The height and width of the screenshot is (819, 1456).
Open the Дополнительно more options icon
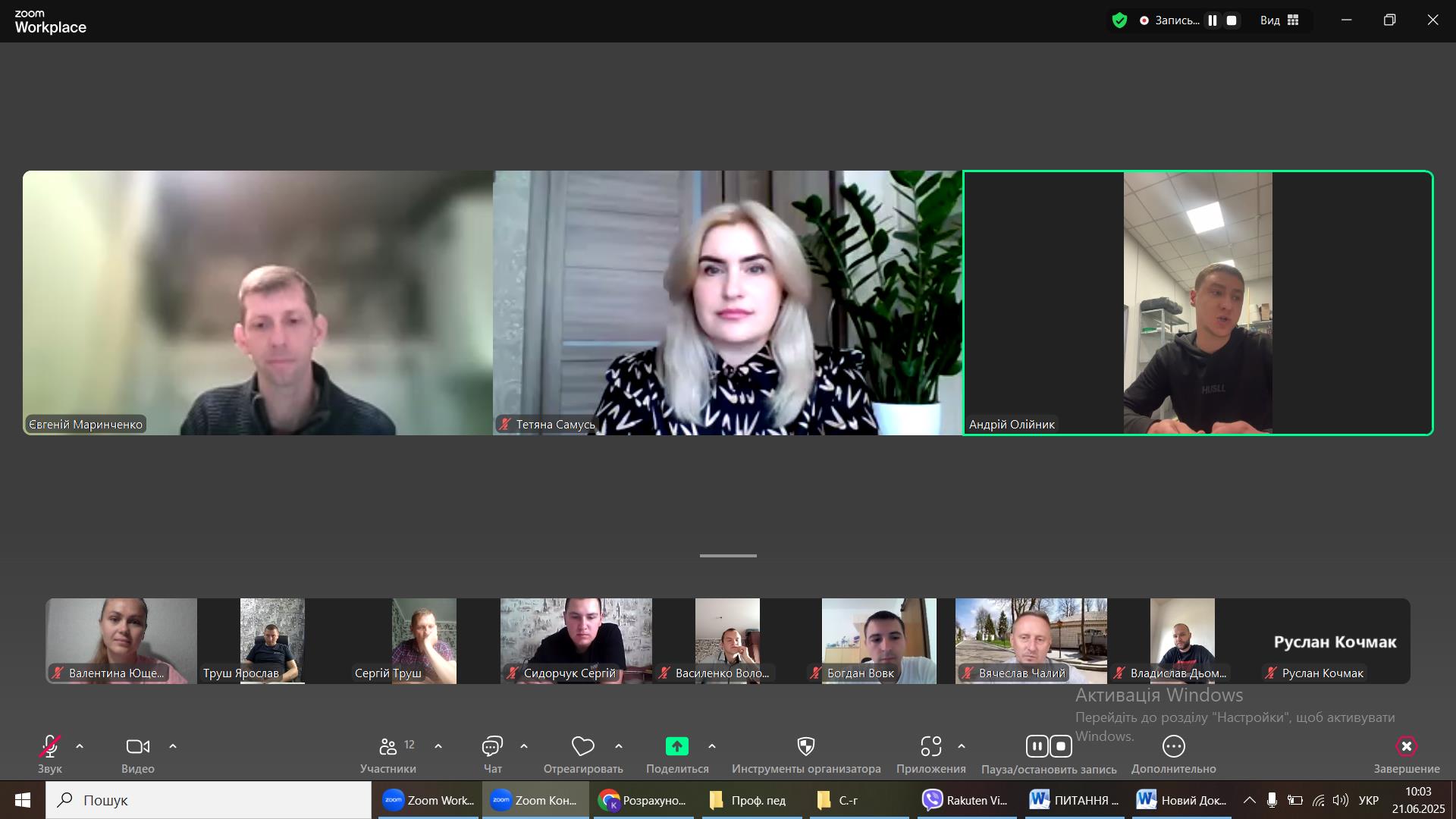(x=1173, y=747)
